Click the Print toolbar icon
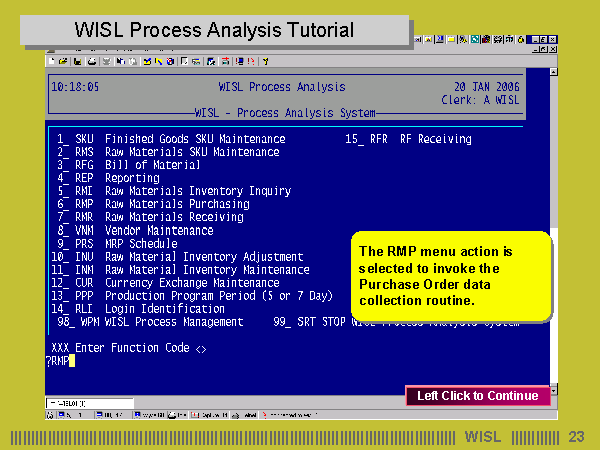 [92, 62]
